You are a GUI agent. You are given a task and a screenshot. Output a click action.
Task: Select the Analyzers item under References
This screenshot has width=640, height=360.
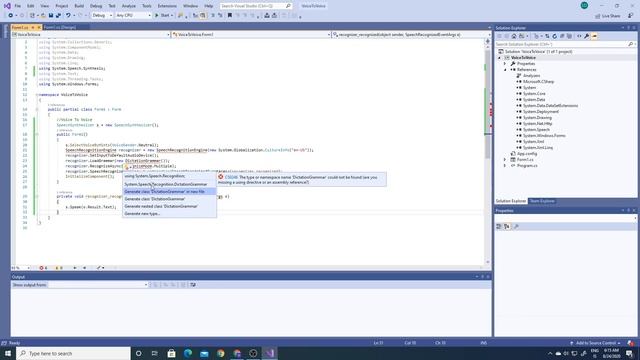[x=531, y=76]
